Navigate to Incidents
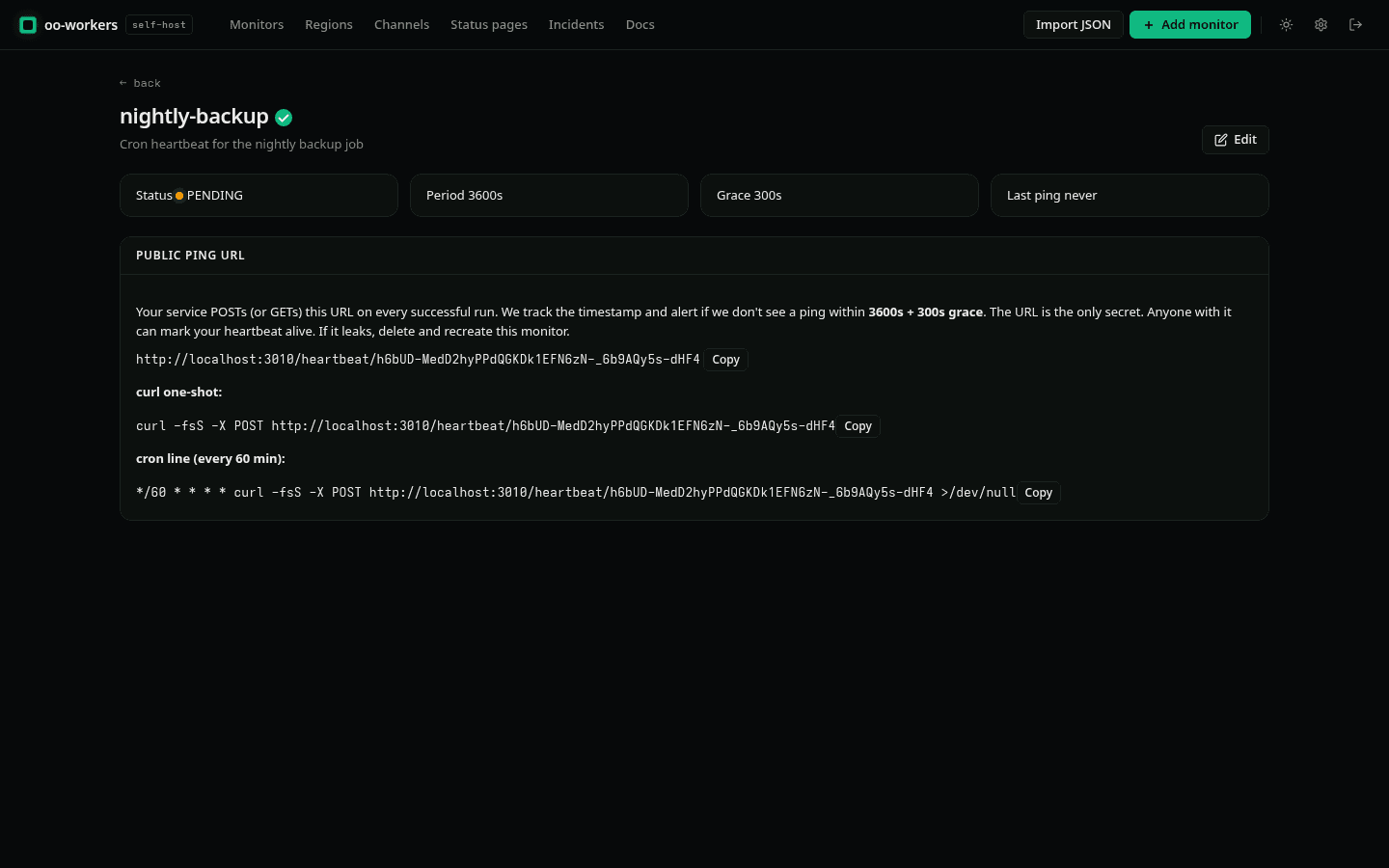Image resolution: width=1389 pixels, height=868 pixels. (576, 25)
